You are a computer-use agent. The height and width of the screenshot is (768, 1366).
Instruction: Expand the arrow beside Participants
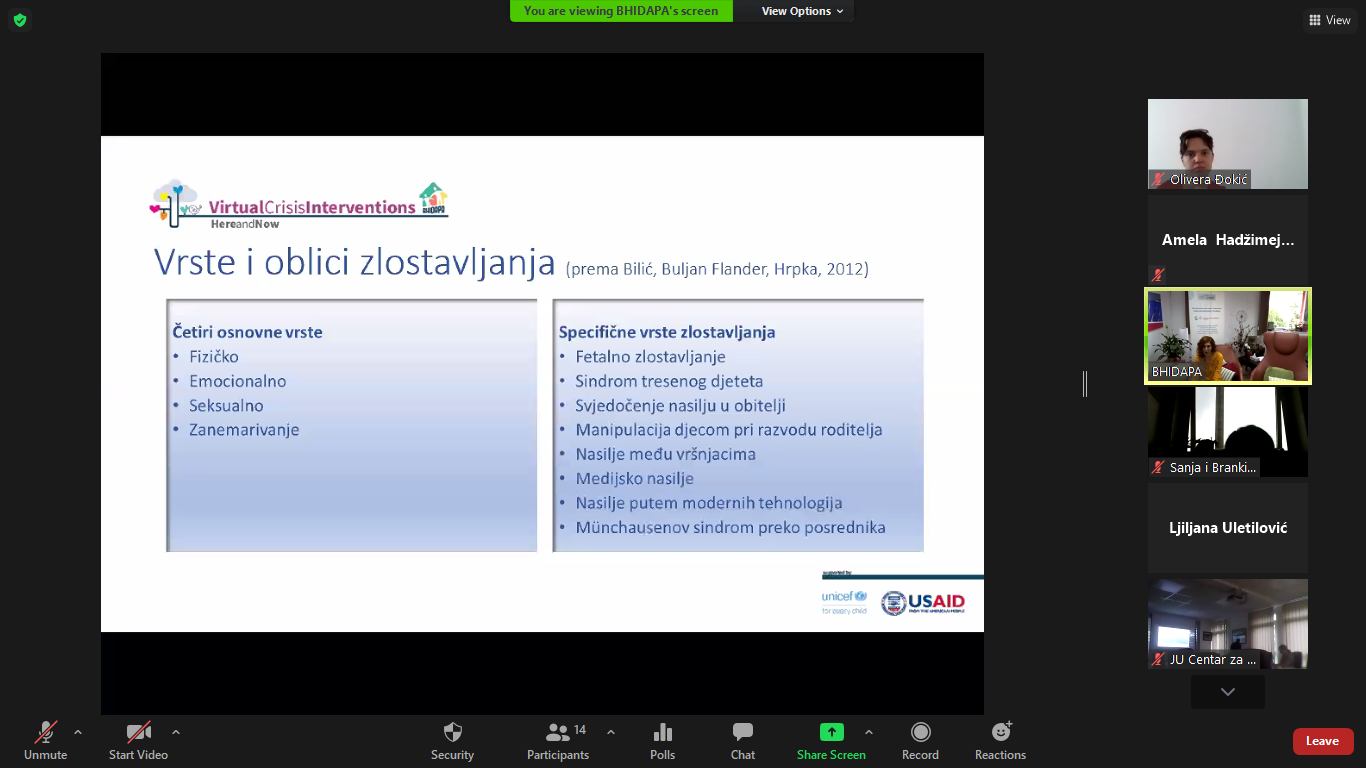611,732
